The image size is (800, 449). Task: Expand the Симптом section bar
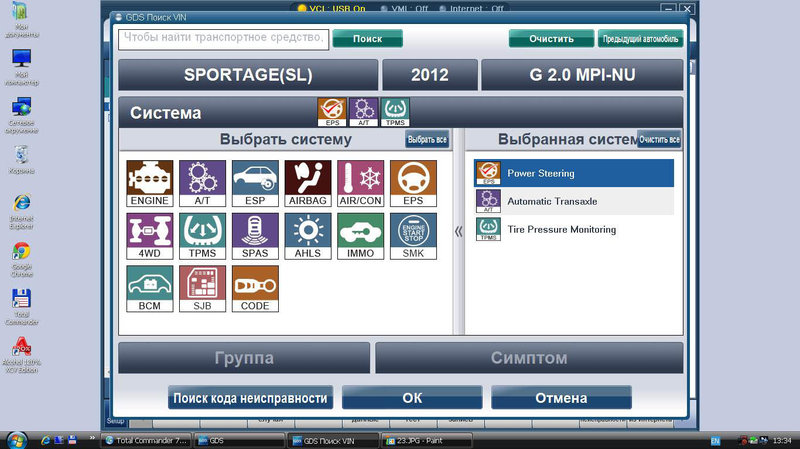pos(529,358)
